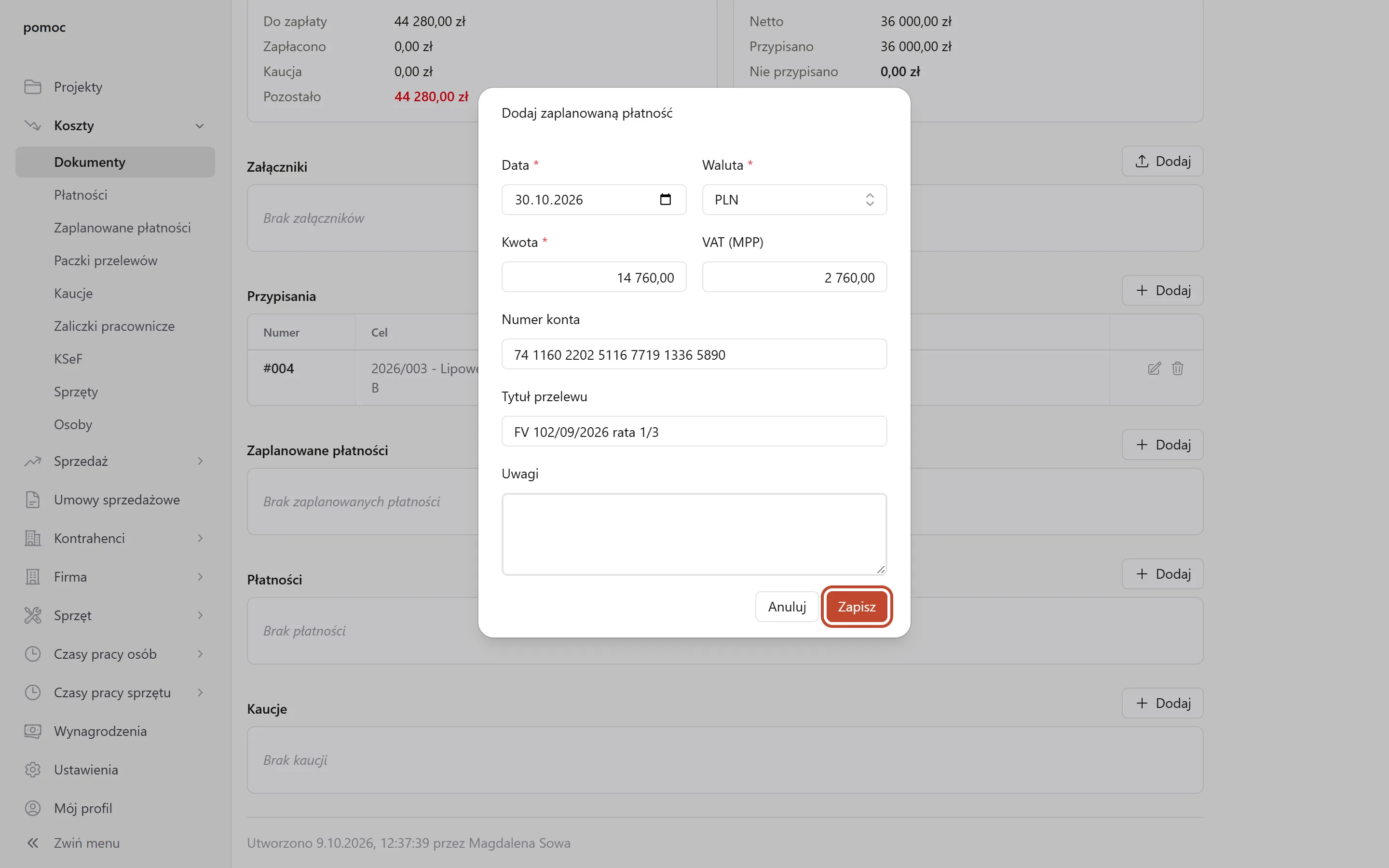
Task: Expand the Sprzedaż section chevron
Action: pos(200,461)
